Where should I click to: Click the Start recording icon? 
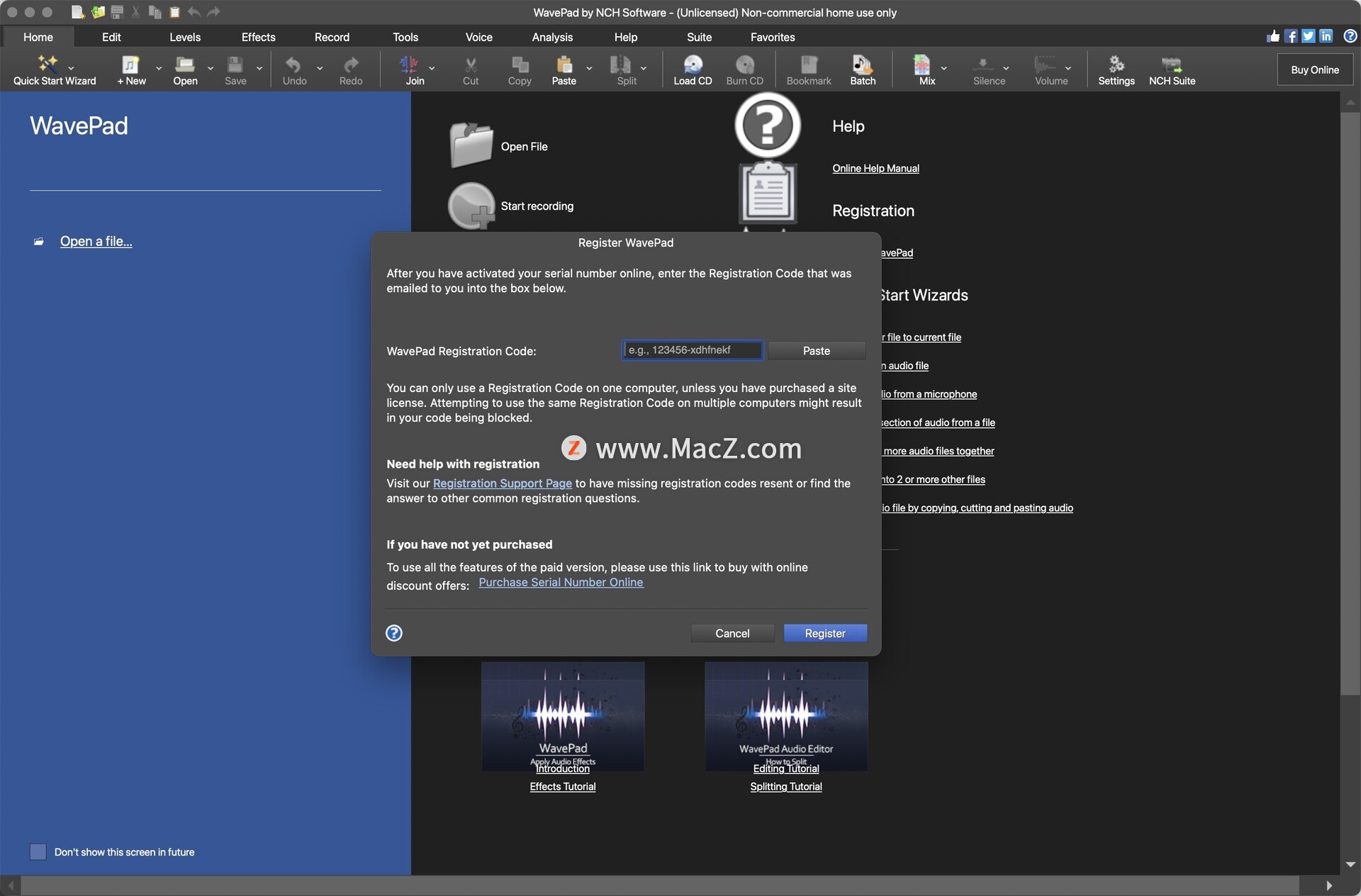471,206
